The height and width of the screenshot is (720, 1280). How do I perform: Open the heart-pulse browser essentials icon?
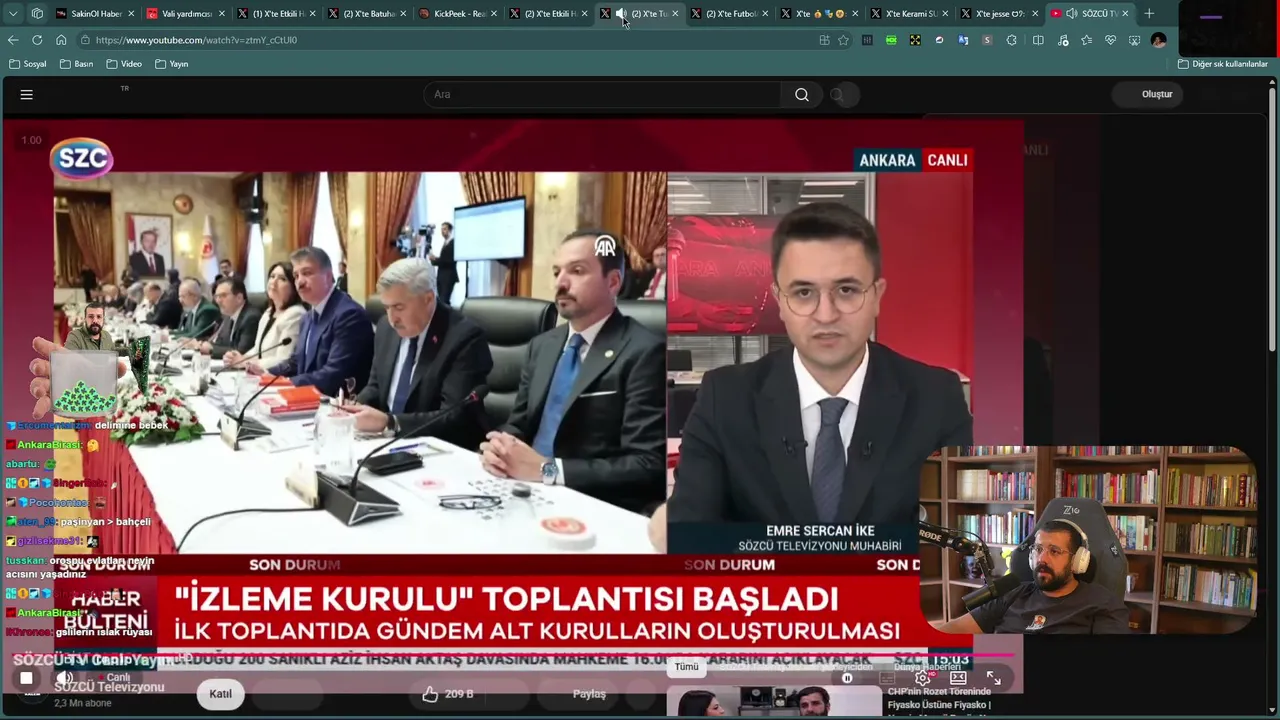click(x=1110, y=40)
